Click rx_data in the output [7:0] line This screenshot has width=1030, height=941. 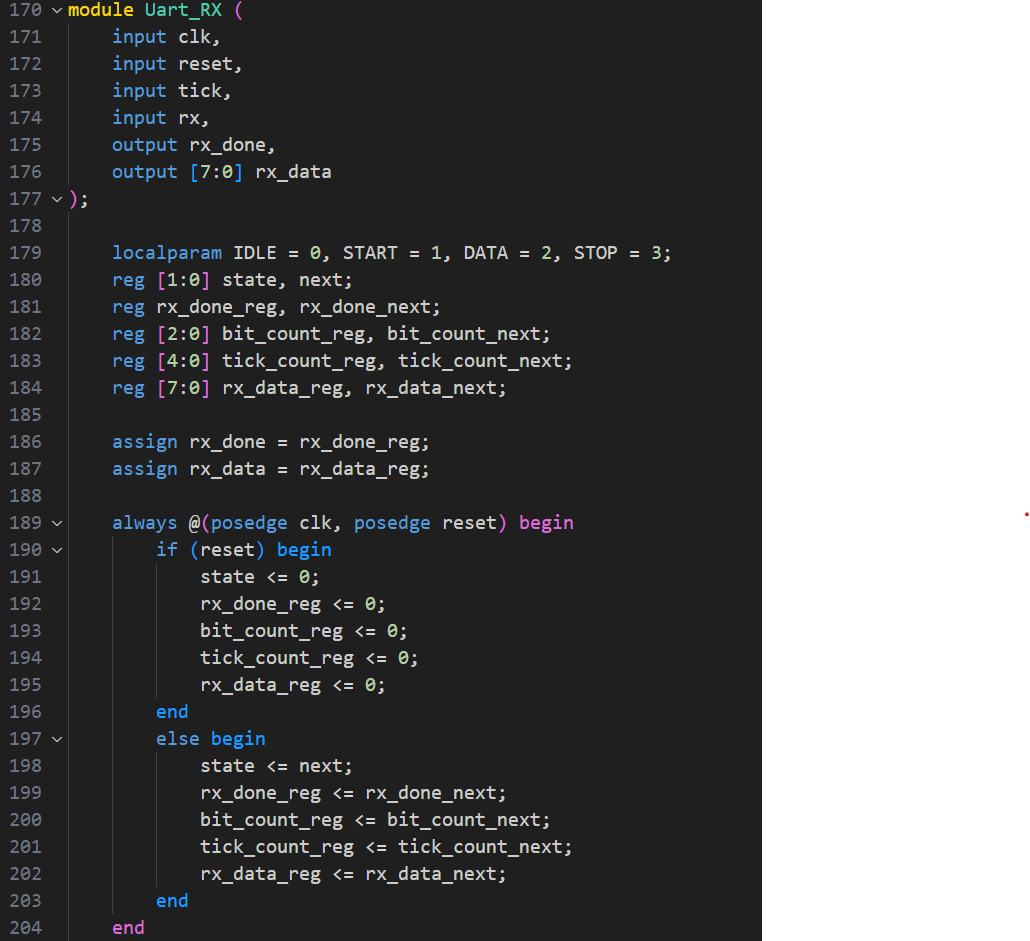293,172
